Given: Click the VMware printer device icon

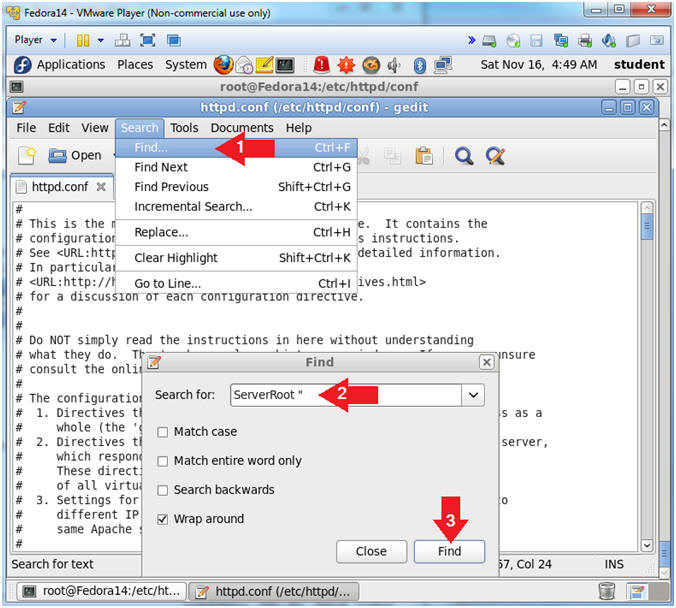Looking at the screenshot, I should click(x=585, y=41).
